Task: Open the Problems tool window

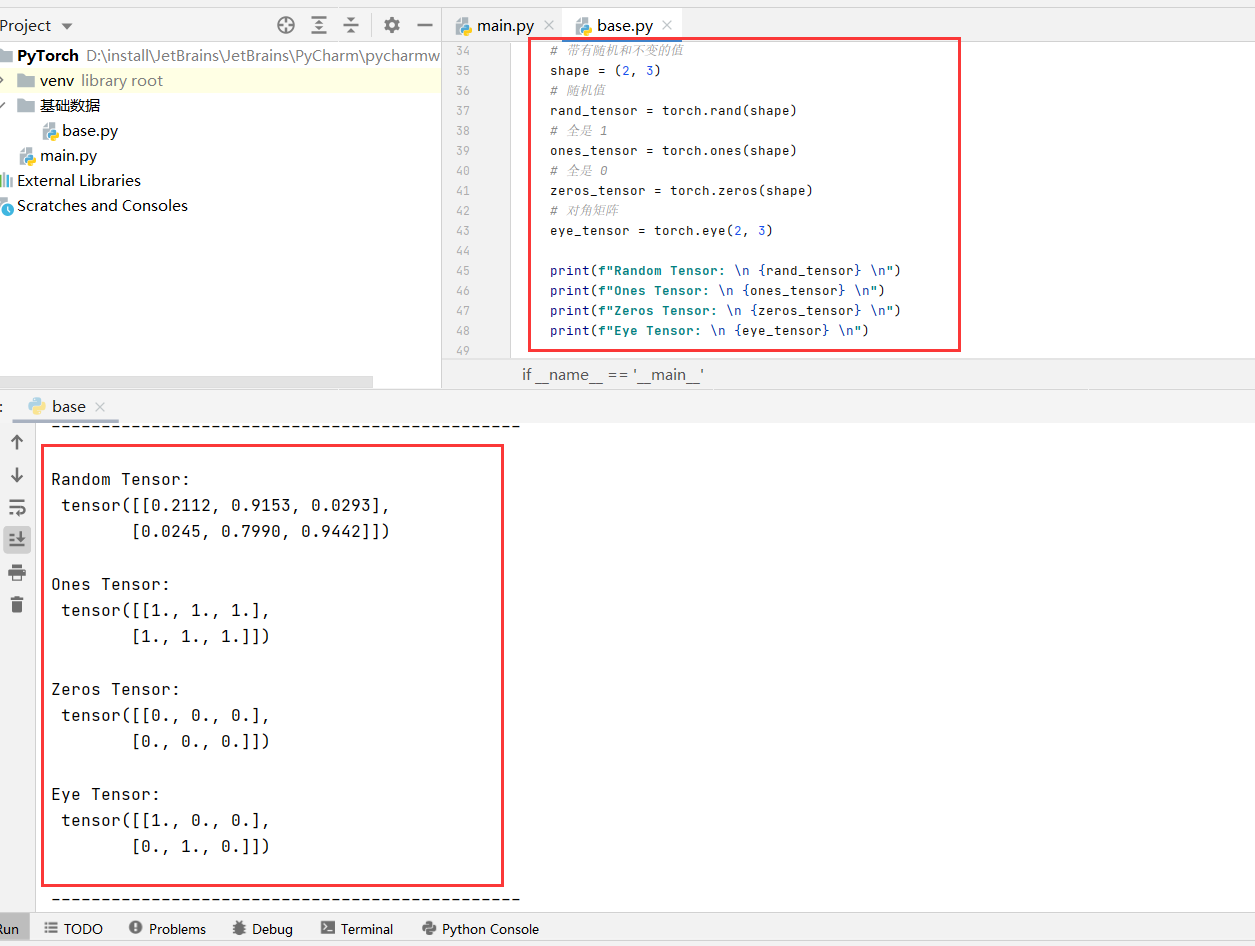Action: 167,928
